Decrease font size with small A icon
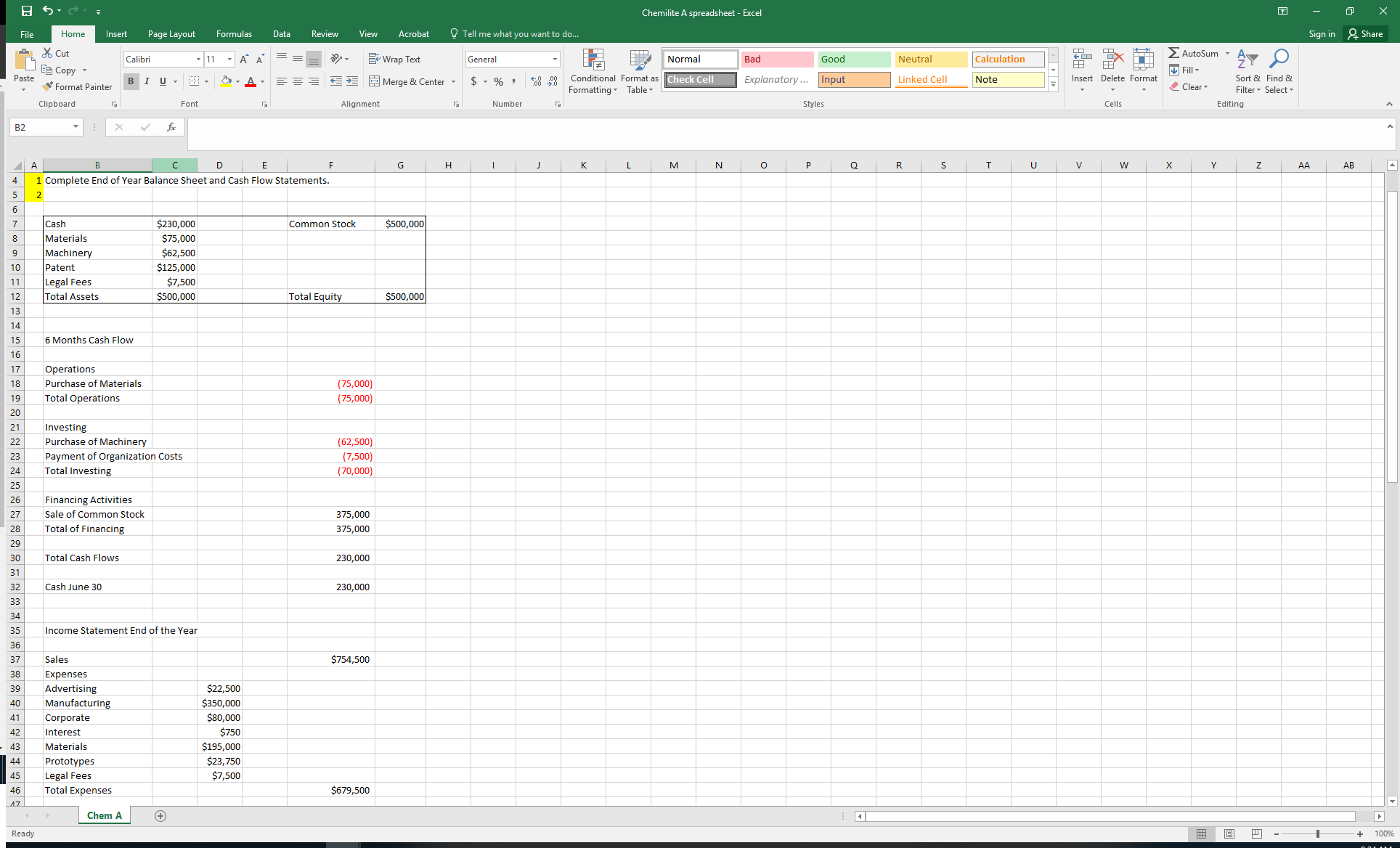The width and height of the screenshot is (1400, 848). [260, 59]
